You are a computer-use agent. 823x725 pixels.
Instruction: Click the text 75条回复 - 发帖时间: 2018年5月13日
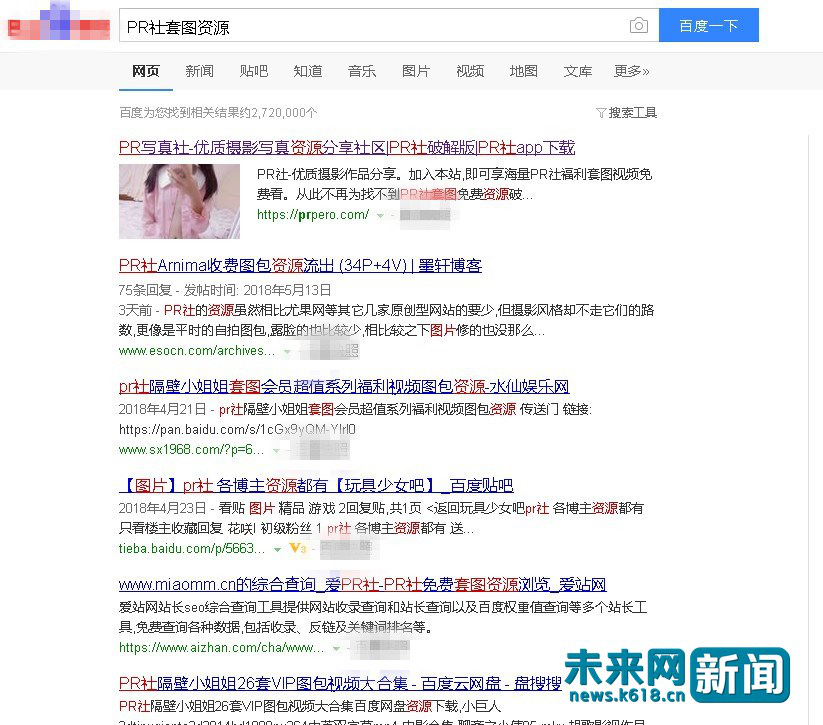[225, 290]
